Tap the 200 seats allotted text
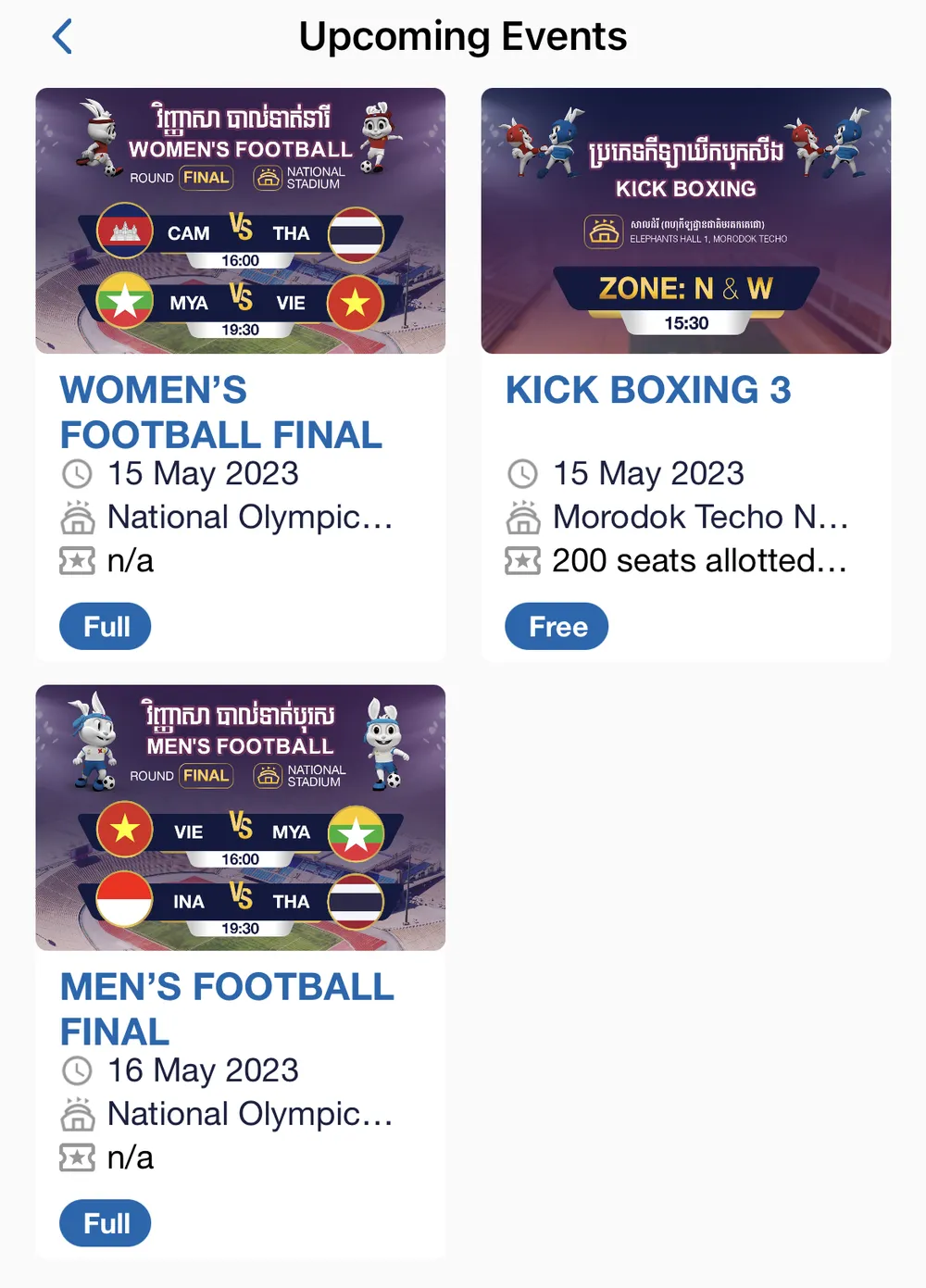The height and width of the screenshot is (1288, 926). 699,561
